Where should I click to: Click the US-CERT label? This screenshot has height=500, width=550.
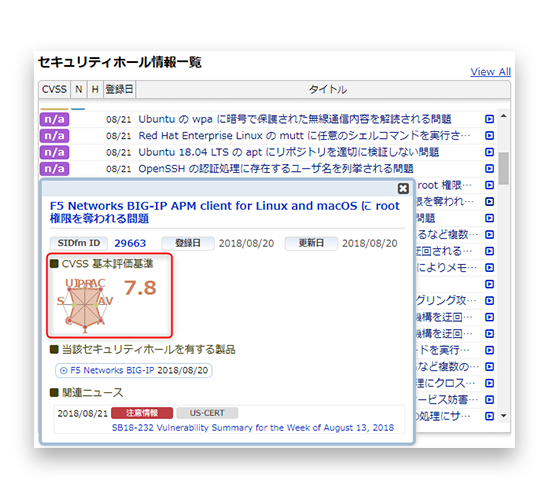(x=207, y=413)
